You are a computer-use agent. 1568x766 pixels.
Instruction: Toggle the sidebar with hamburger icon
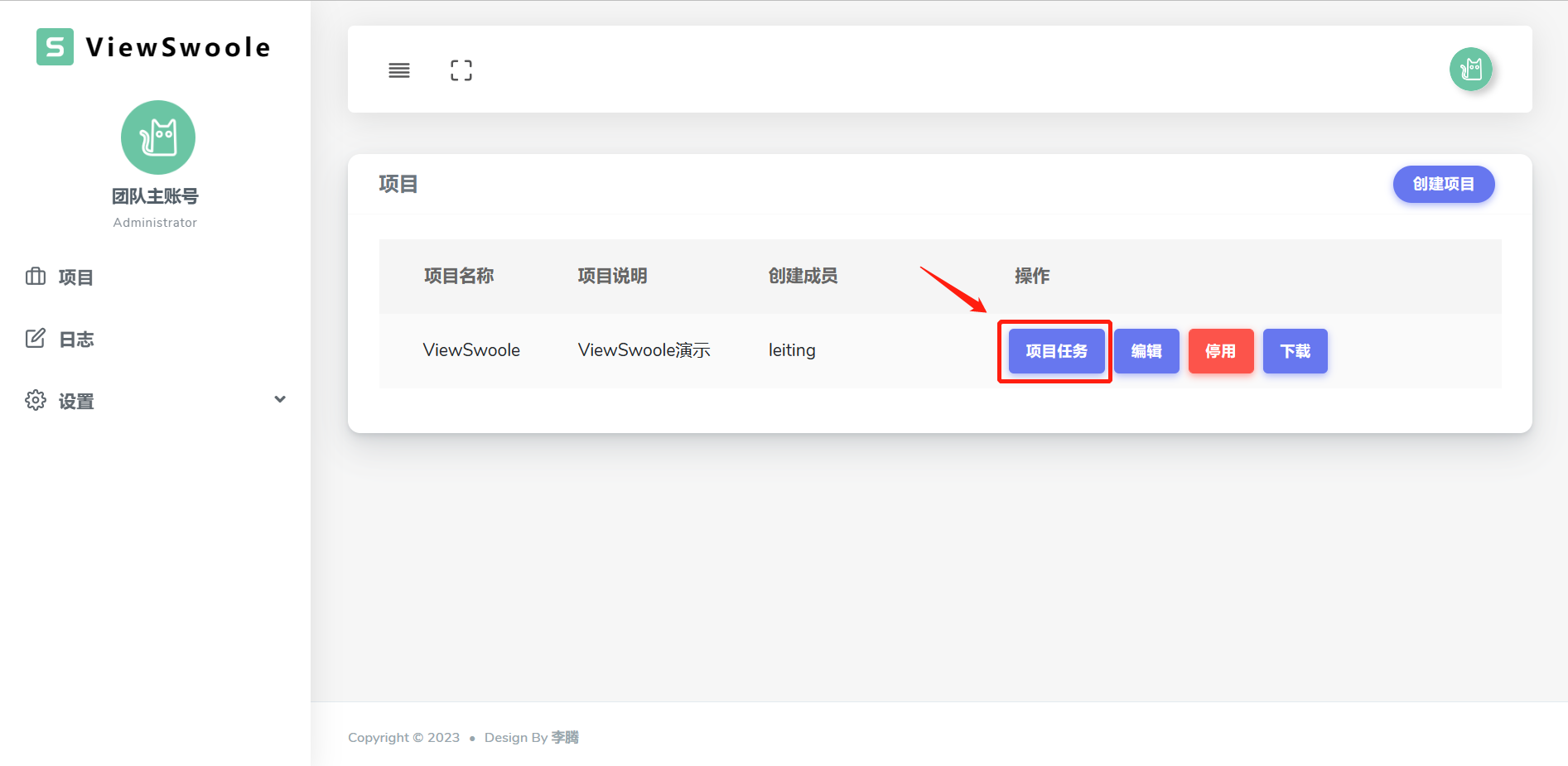point(399,70)
